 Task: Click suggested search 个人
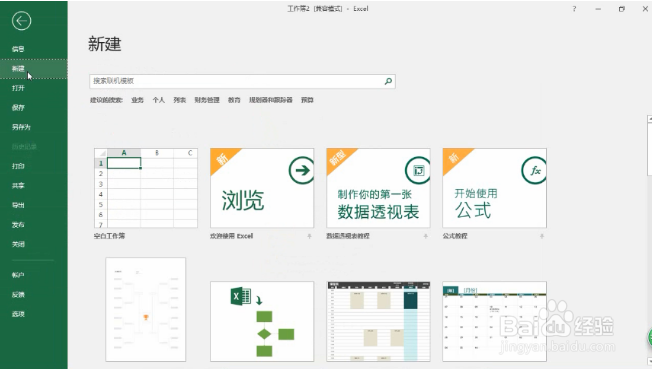tap(158, 100)
